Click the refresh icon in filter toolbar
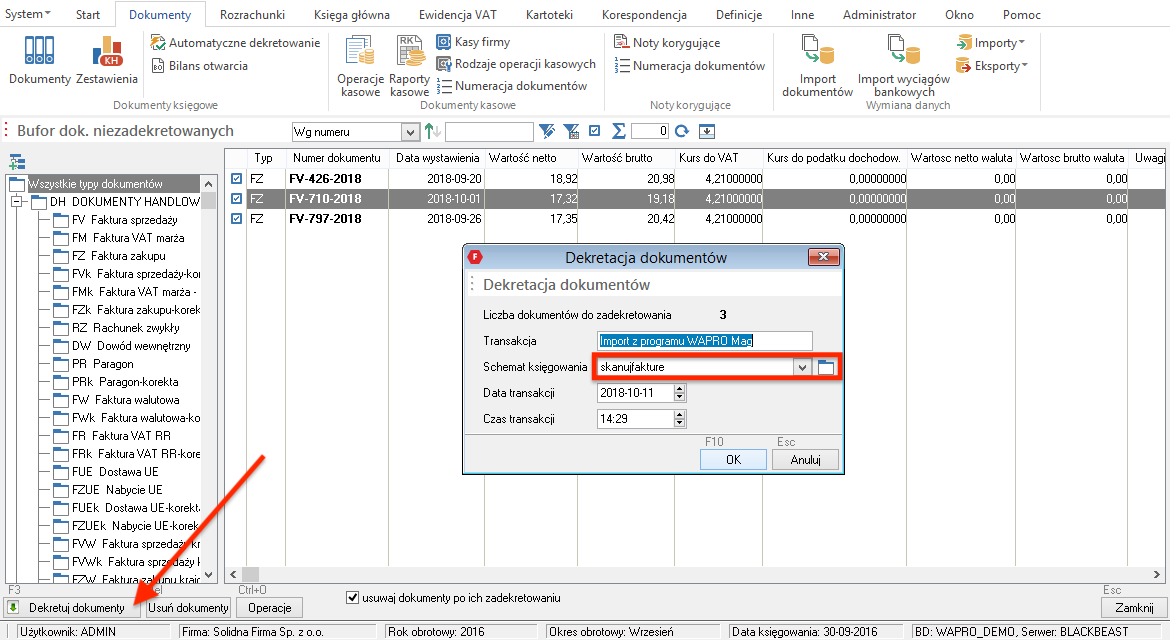 pyautogui.click(x=682, y=131)
